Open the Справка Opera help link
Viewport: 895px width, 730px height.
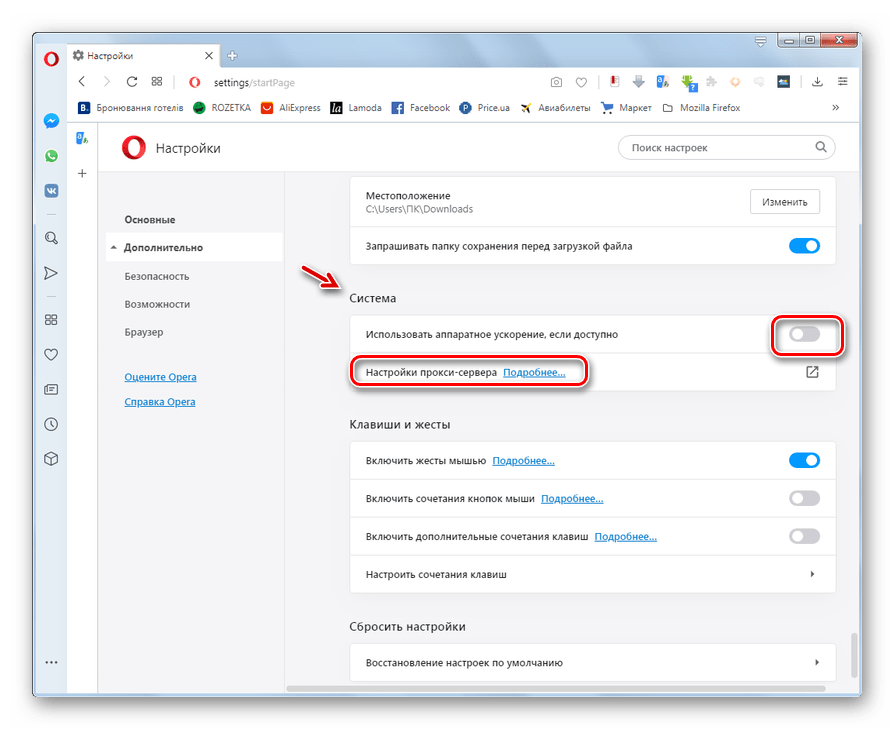160,402
